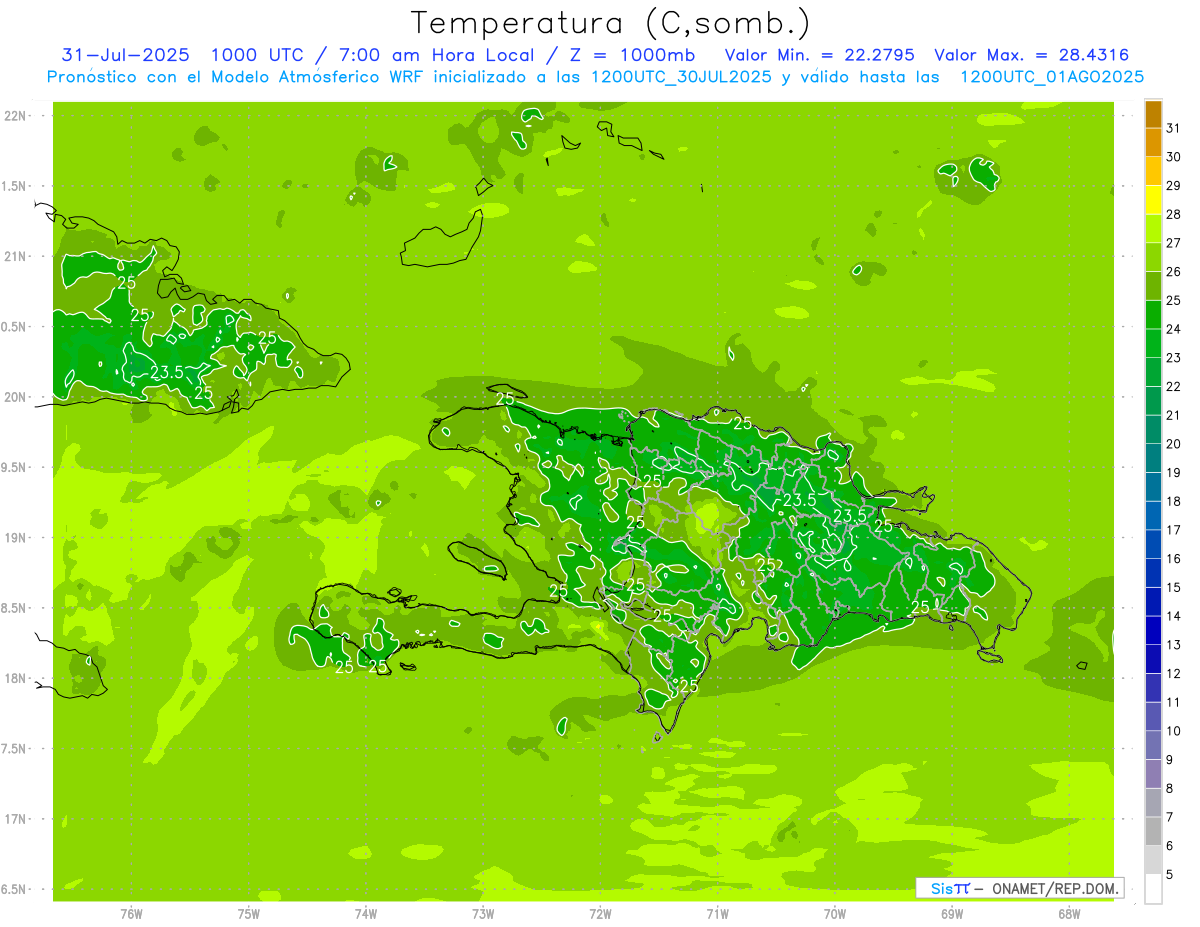Click the colorbar segment between 27 and 28
1200x927 pixels.
coord(1153,228)
